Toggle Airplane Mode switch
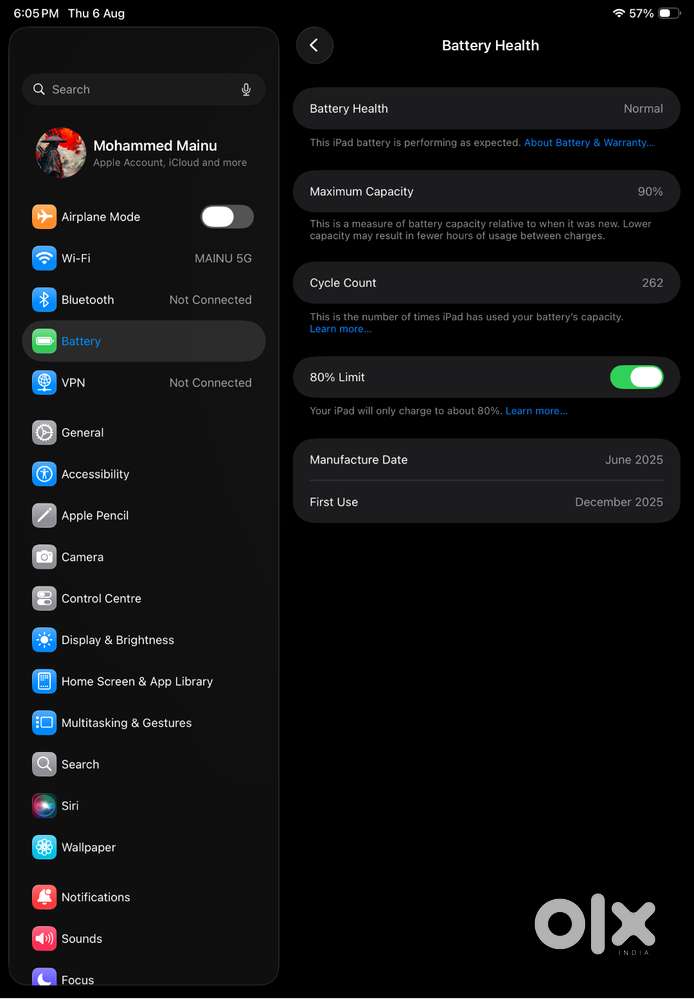The width and height of the screenshot is (694, 999). point(228,217)
